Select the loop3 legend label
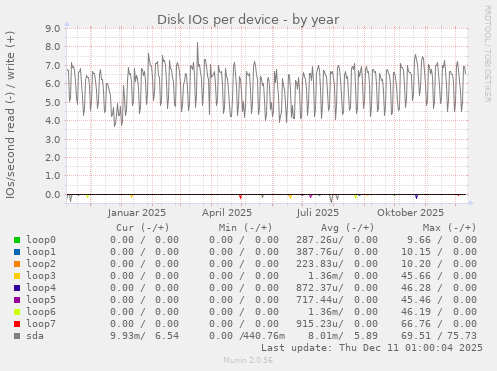 pyautogui.click(x=41, y=276)
